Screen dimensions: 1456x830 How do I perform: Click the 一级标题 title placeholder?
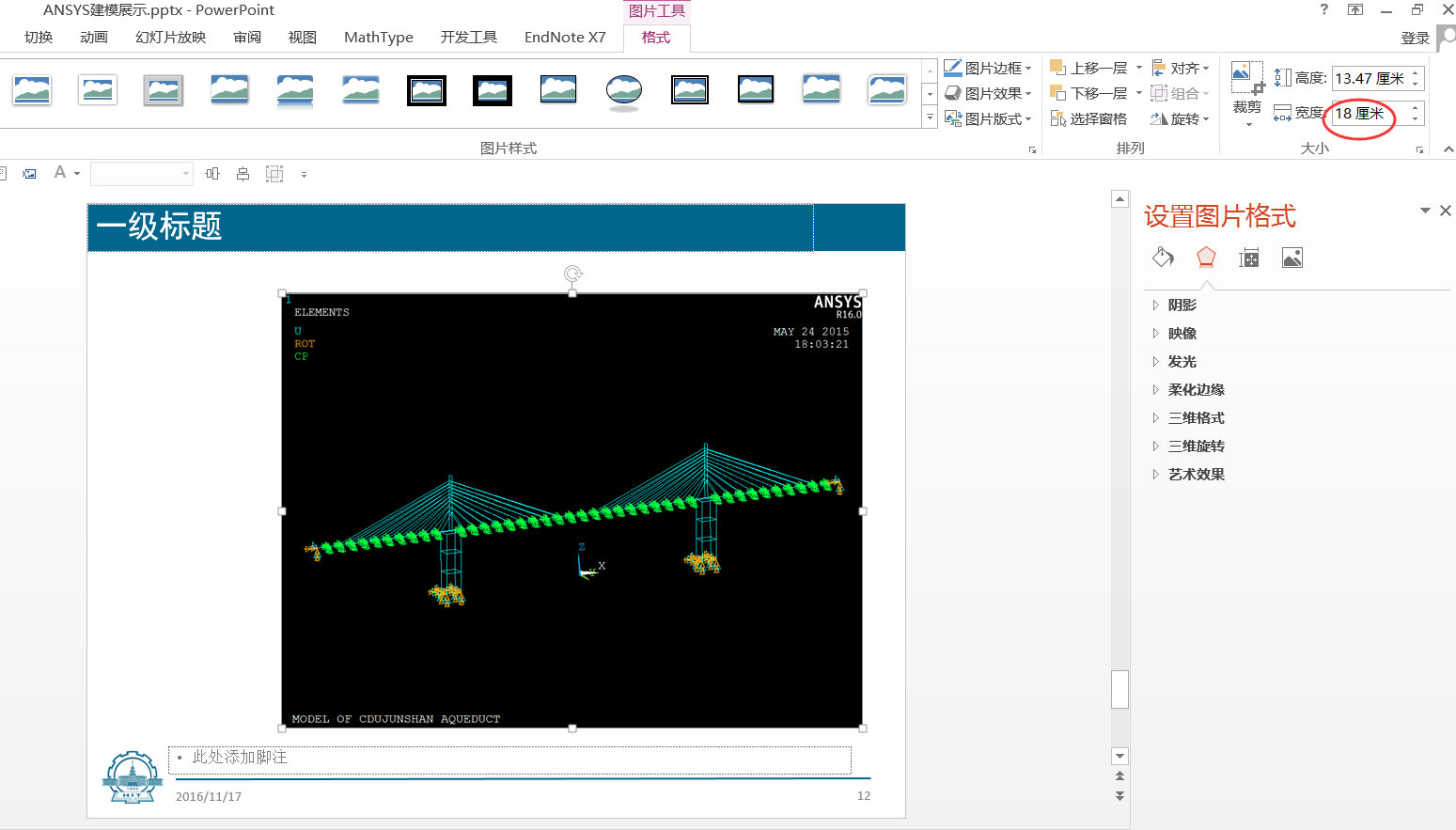point(451,227)
